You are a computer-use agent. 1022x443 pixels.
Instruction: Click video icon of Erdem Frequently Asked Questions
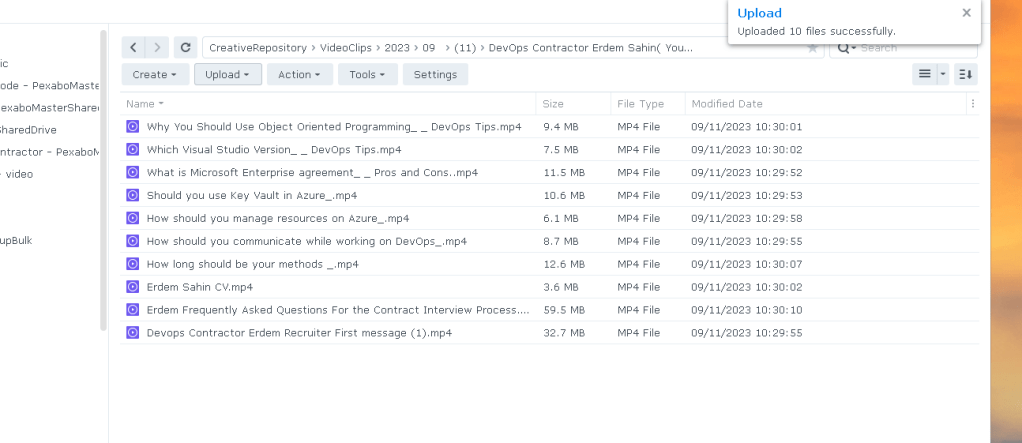(132, 309)
